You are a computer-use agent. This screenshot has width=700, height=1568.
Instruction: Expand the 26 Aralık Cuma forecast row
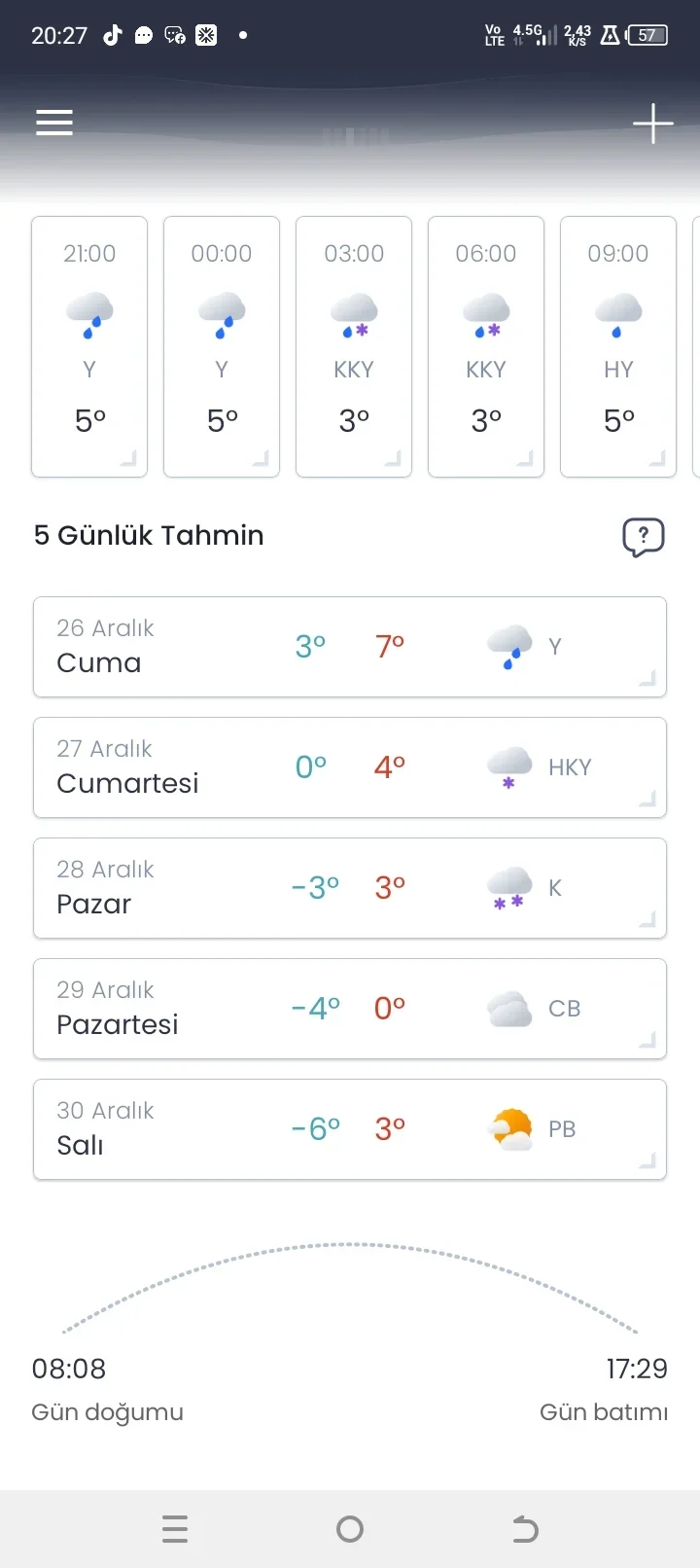[350, 647]
